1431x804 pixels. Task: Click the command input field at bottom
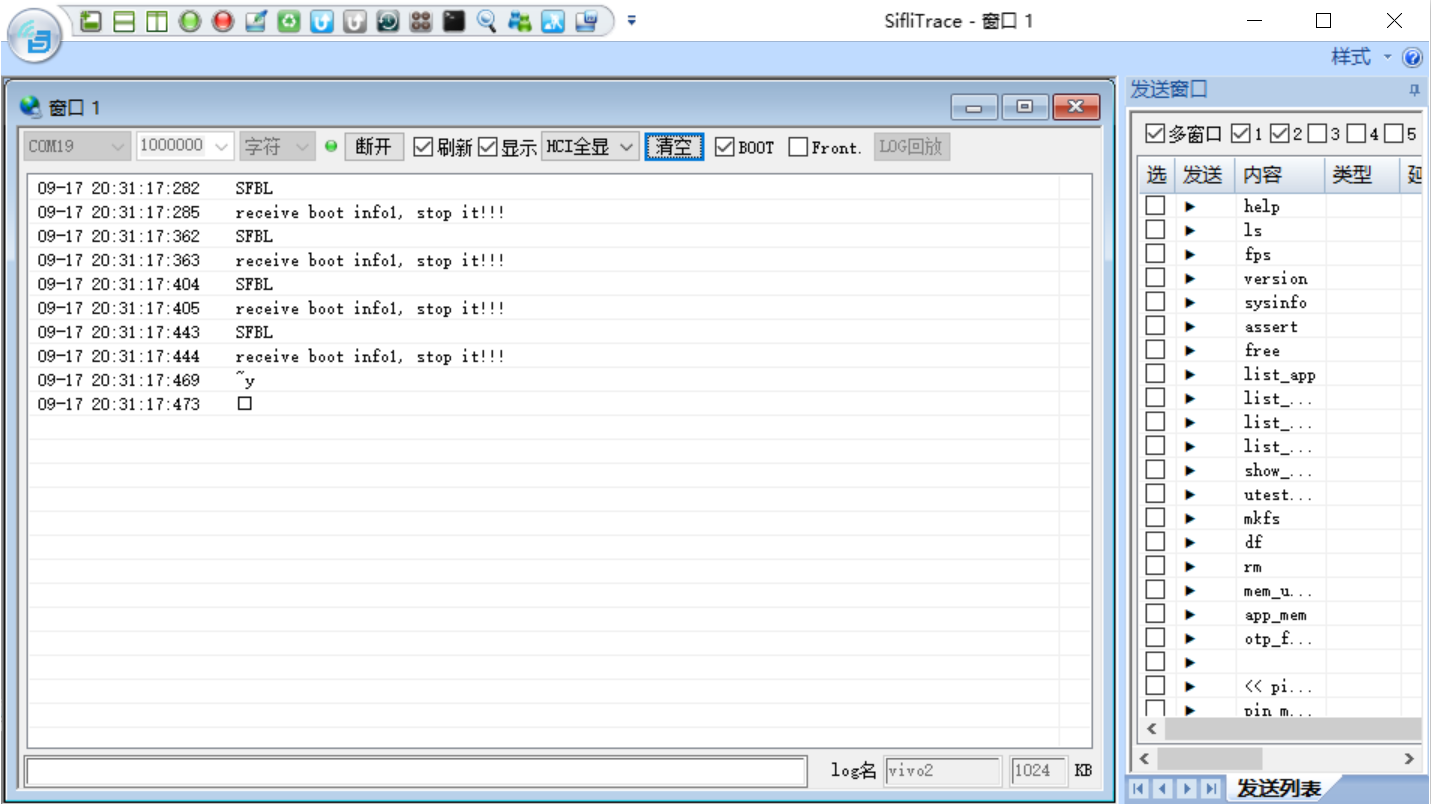[x=416, y=771]
